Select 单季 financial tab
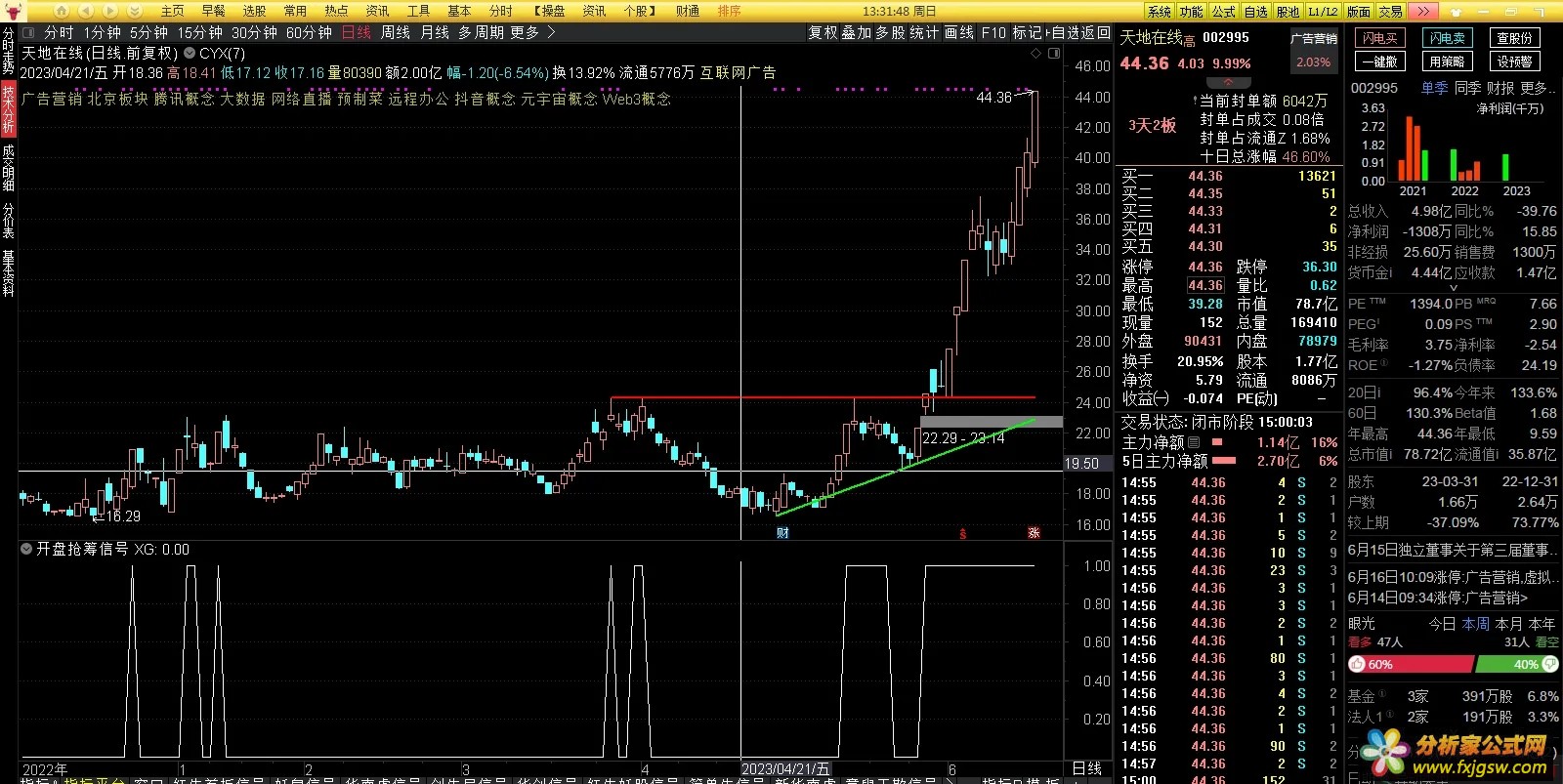The width and height of the screenshot is (1563, 784). pyautogui.click(x=1434, y=88)
